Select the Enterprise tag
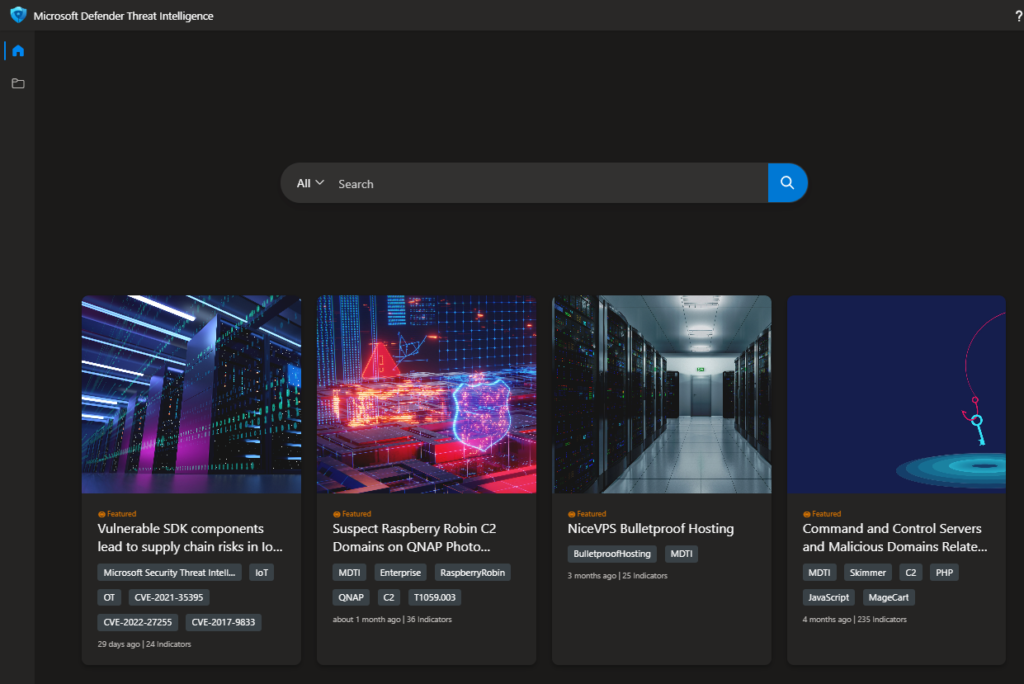Image resolution: width=1024 pixels, height=684 pixels. [400, 572]
